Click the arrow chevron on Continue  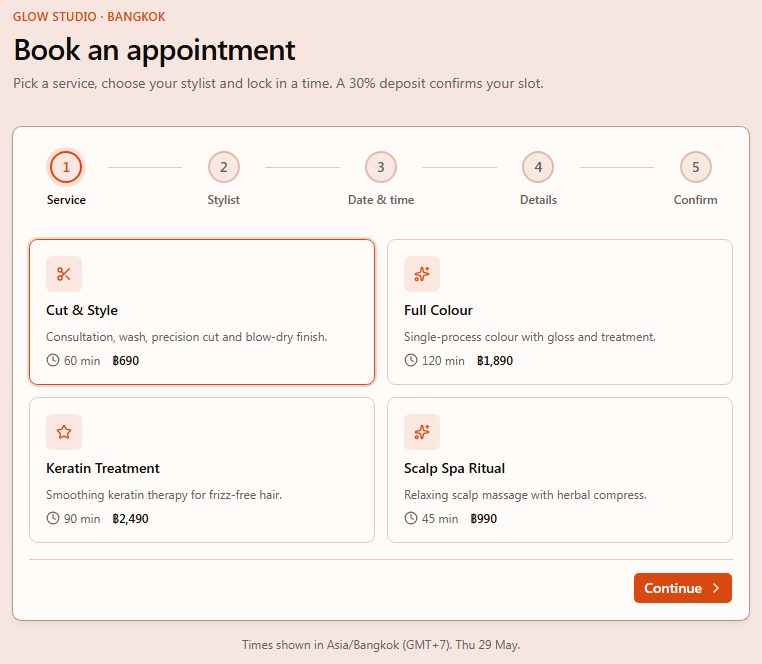[x=716, y=588]
